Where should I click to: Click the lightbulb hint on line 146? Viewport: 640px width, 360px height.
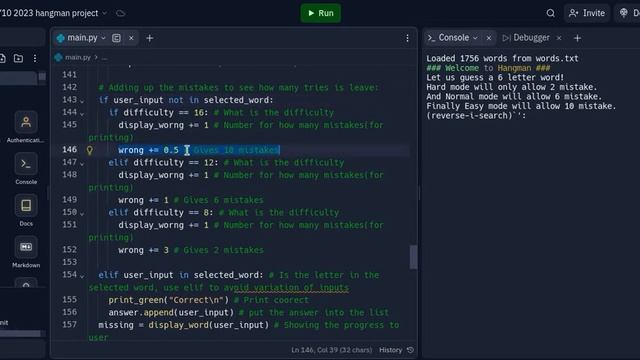tap(89, 150)
